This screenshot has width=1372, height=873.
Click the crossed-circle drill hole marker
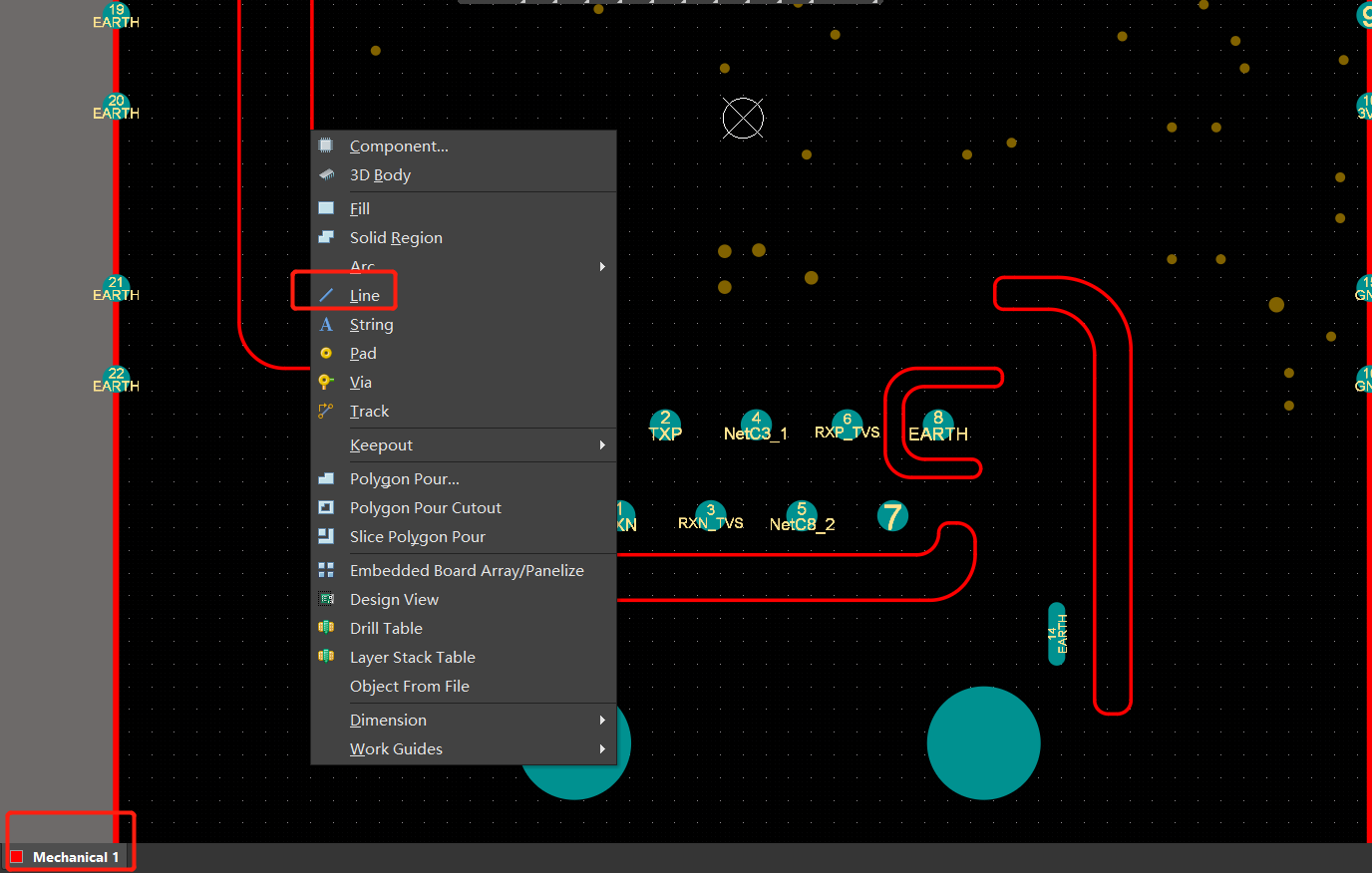click(743, 119)
